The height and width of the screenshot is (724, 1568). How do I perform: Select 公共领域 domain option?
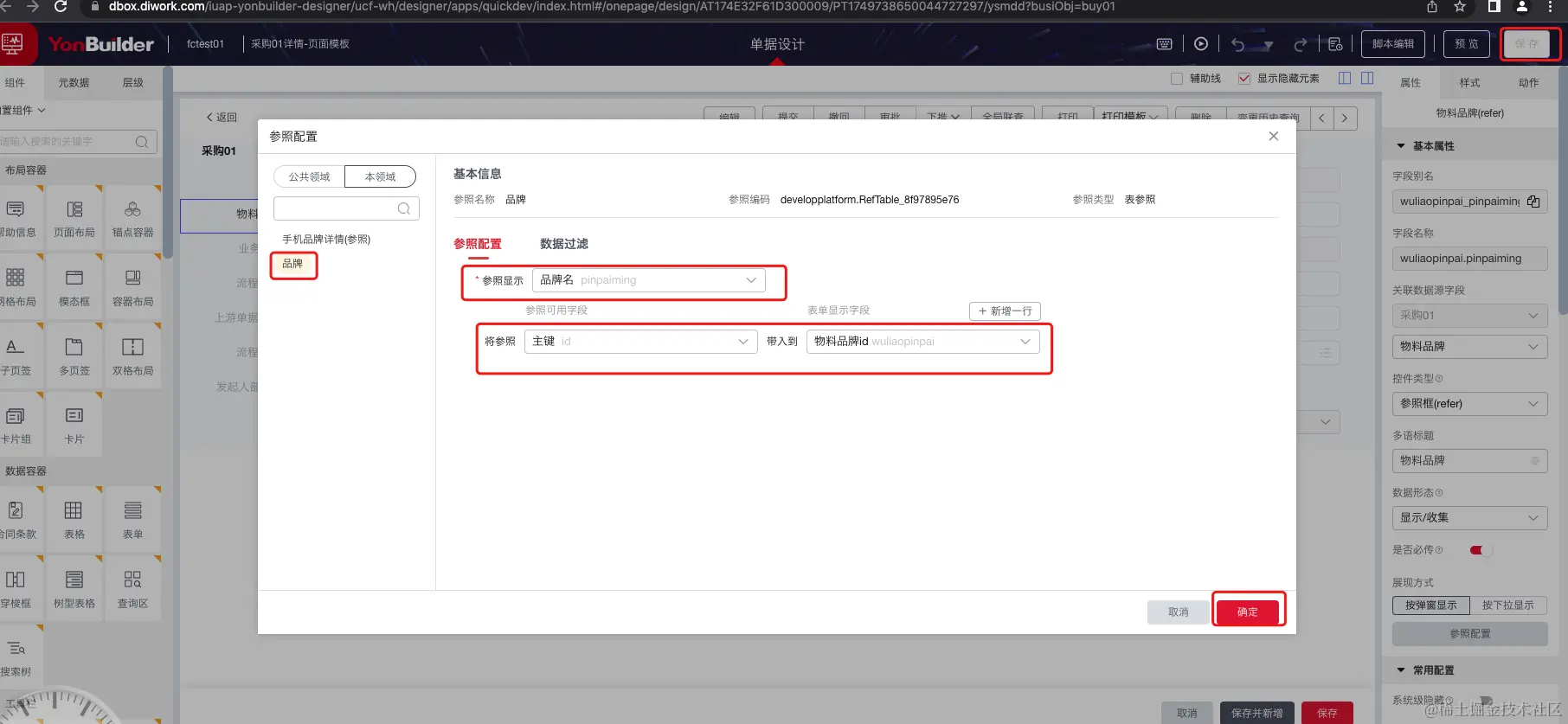pos(309,176)
